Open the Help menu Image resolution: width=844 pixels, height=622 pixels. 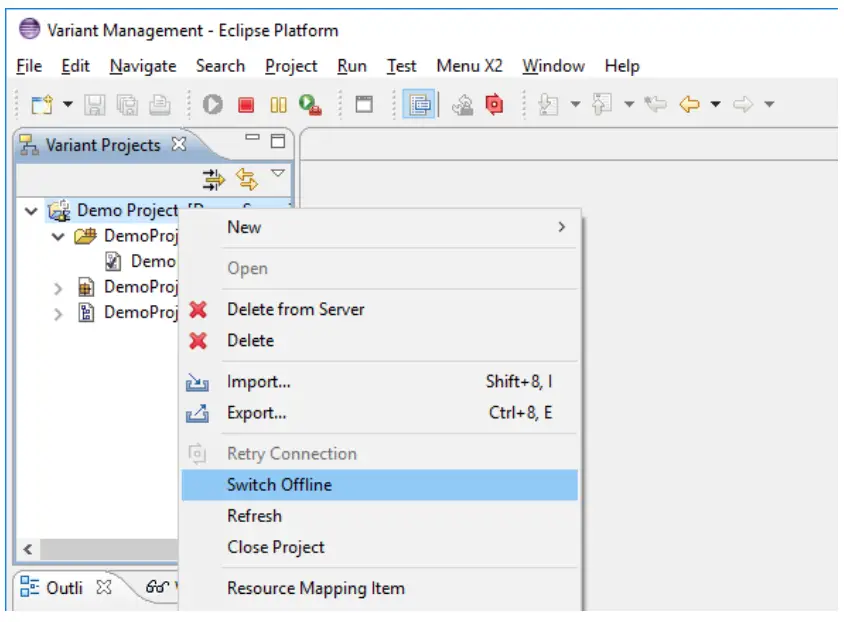(x=622, y=66)
